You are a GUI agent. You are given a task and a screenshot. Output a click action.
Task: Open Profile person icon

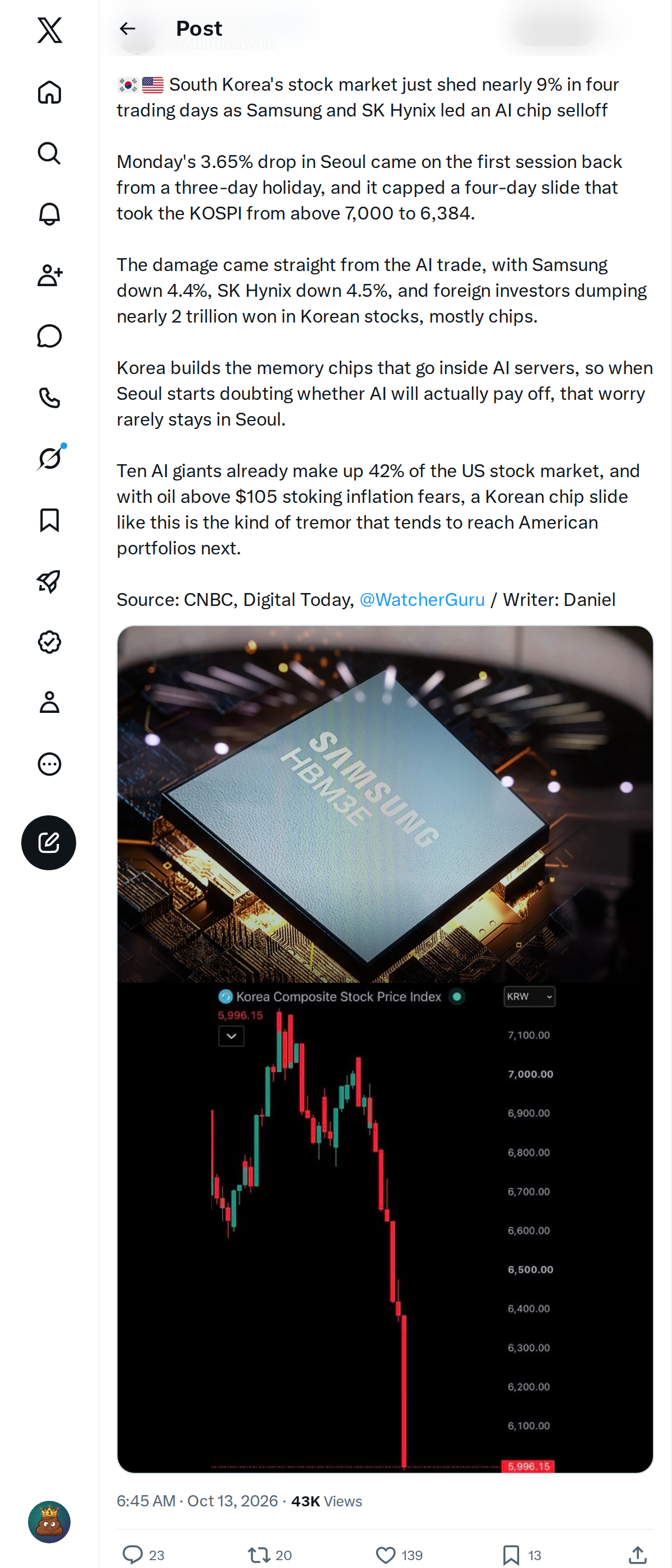[x=49, y=702]
